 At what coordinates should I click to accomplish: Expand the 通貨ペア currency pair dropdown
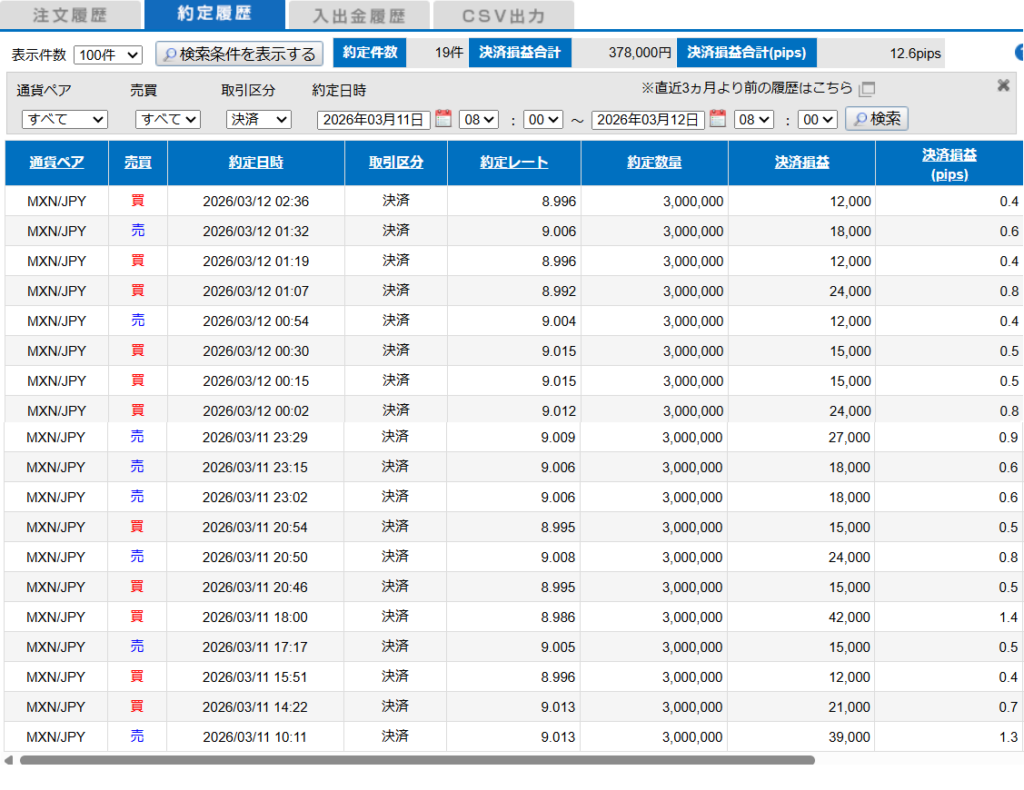pos(65,120)
